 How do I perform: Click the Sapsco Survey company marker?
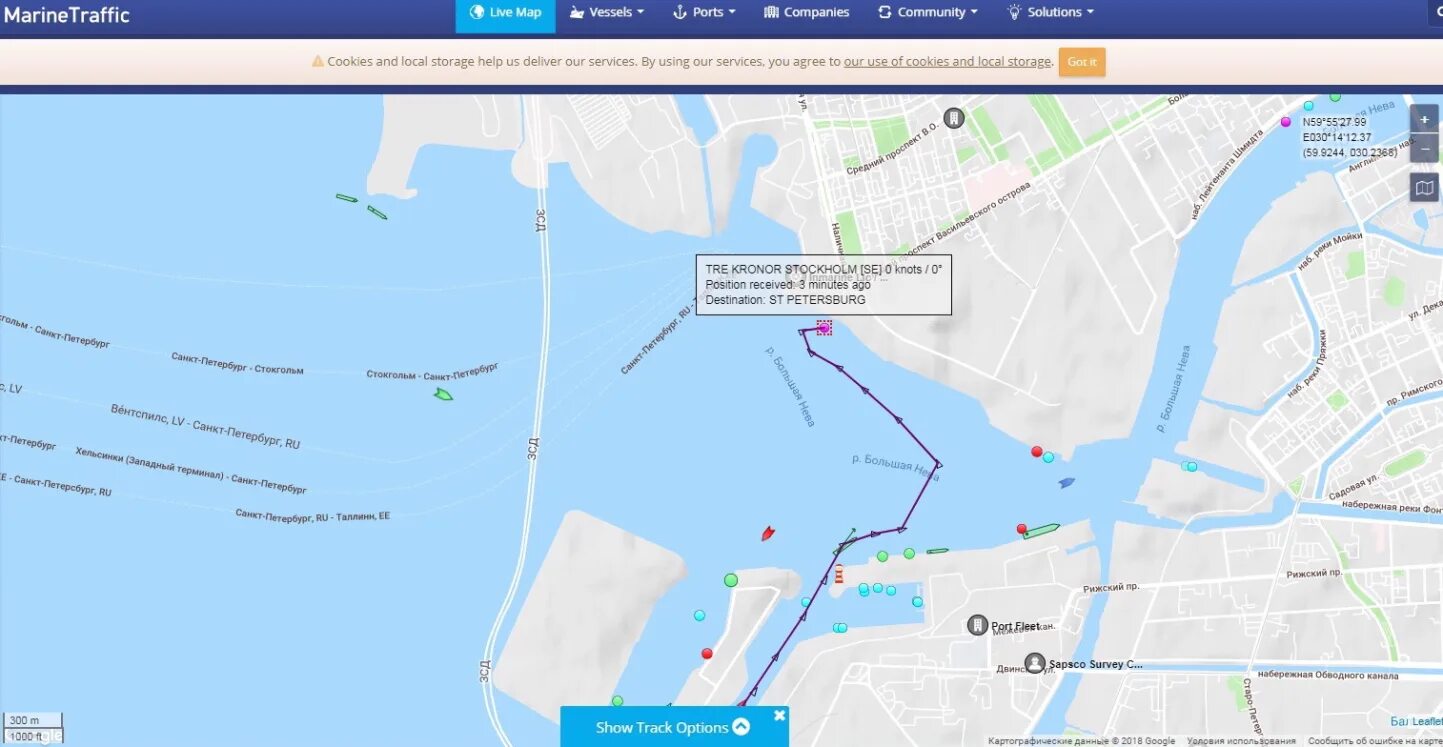[1035, 664]
